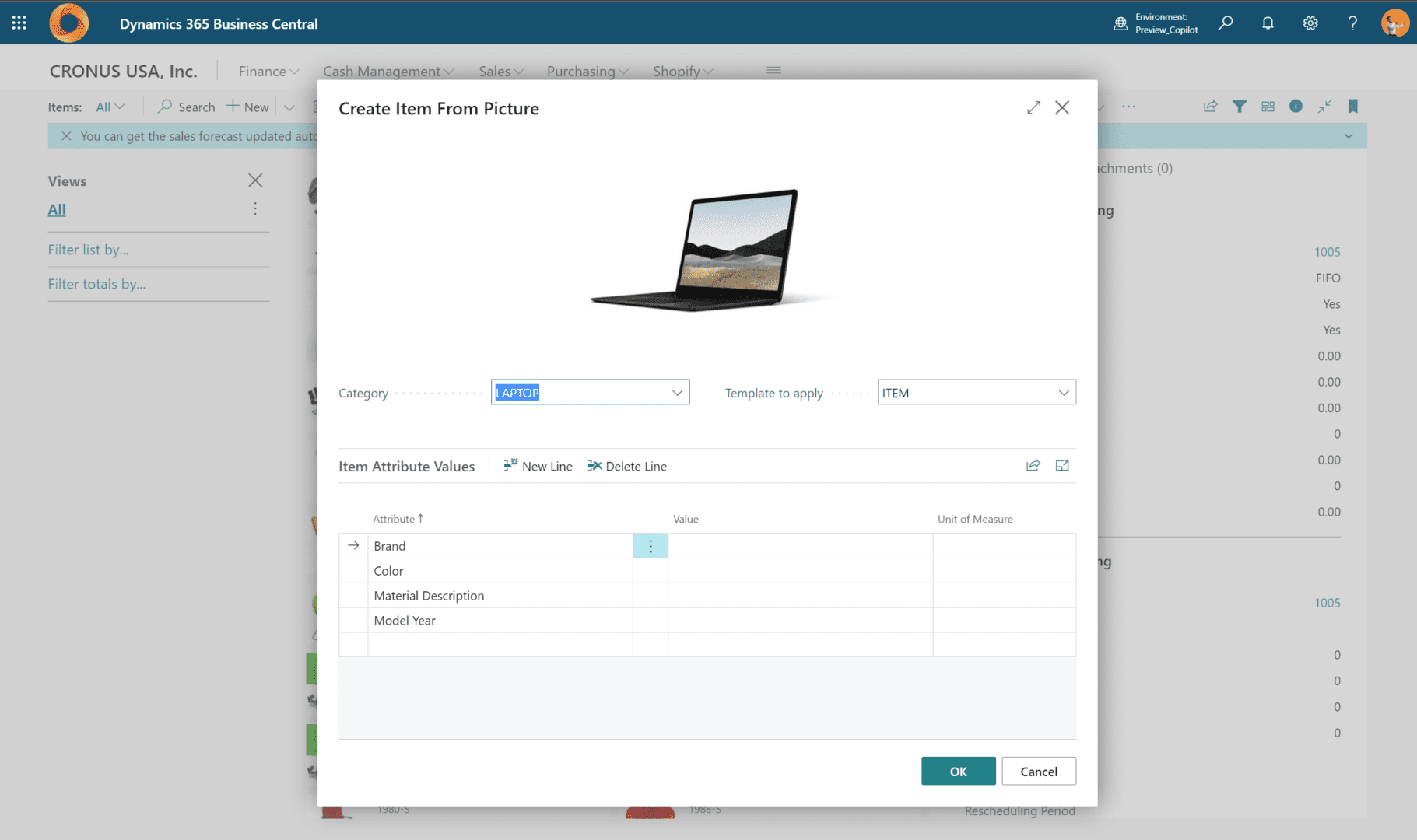Delete Line in Item Attribute Values
Screen dimensions: 1417x840
[627, 466]
